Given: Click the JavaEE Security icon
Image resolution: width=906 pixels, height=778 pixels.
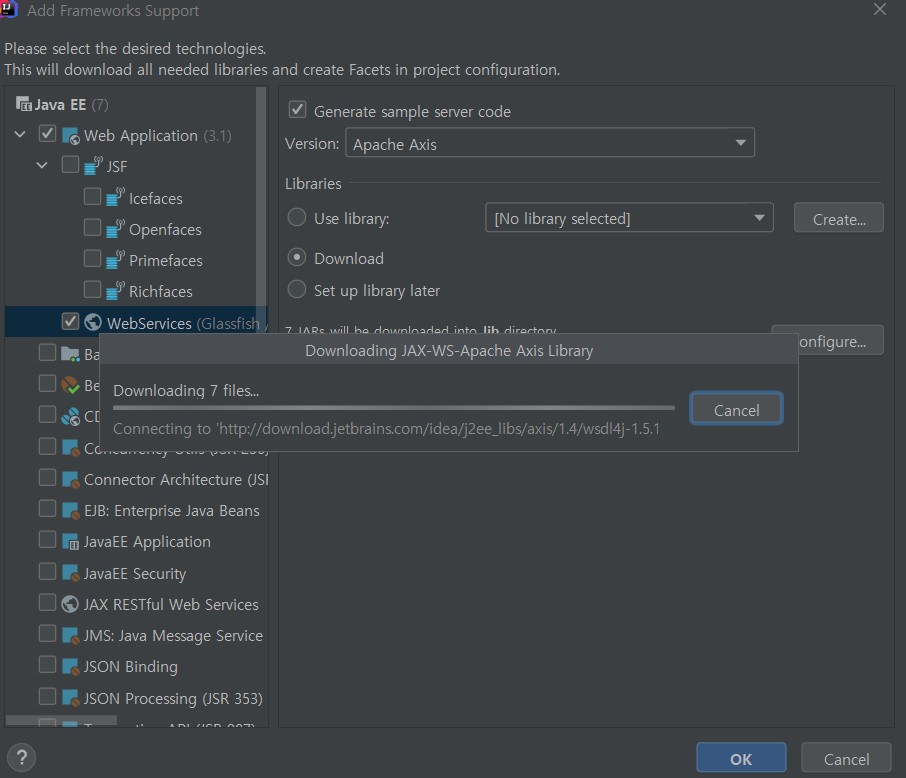Looking at the screenshot, I should coord(70,573).
